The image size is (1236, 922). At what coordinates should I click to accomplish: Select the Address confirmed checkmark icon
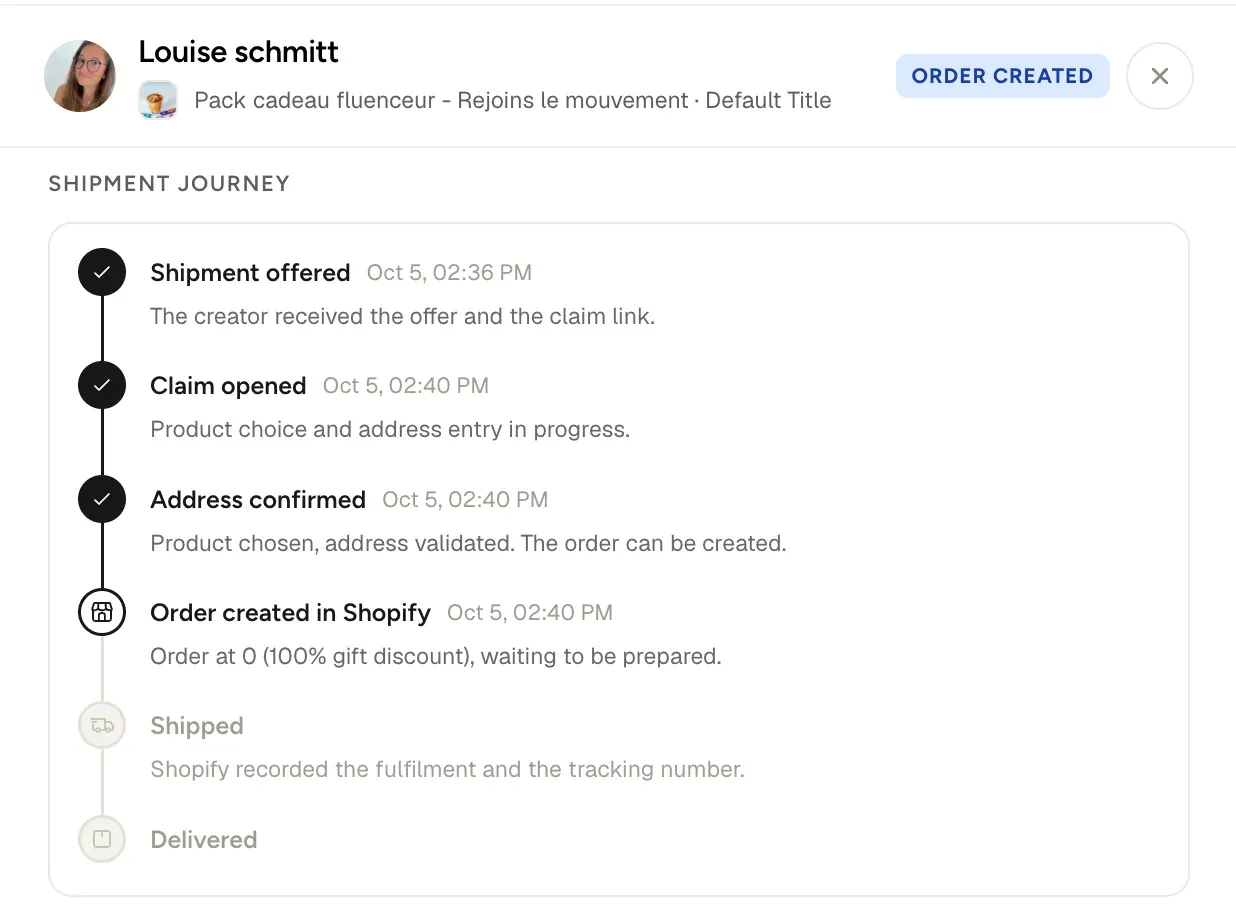(102, 499)
